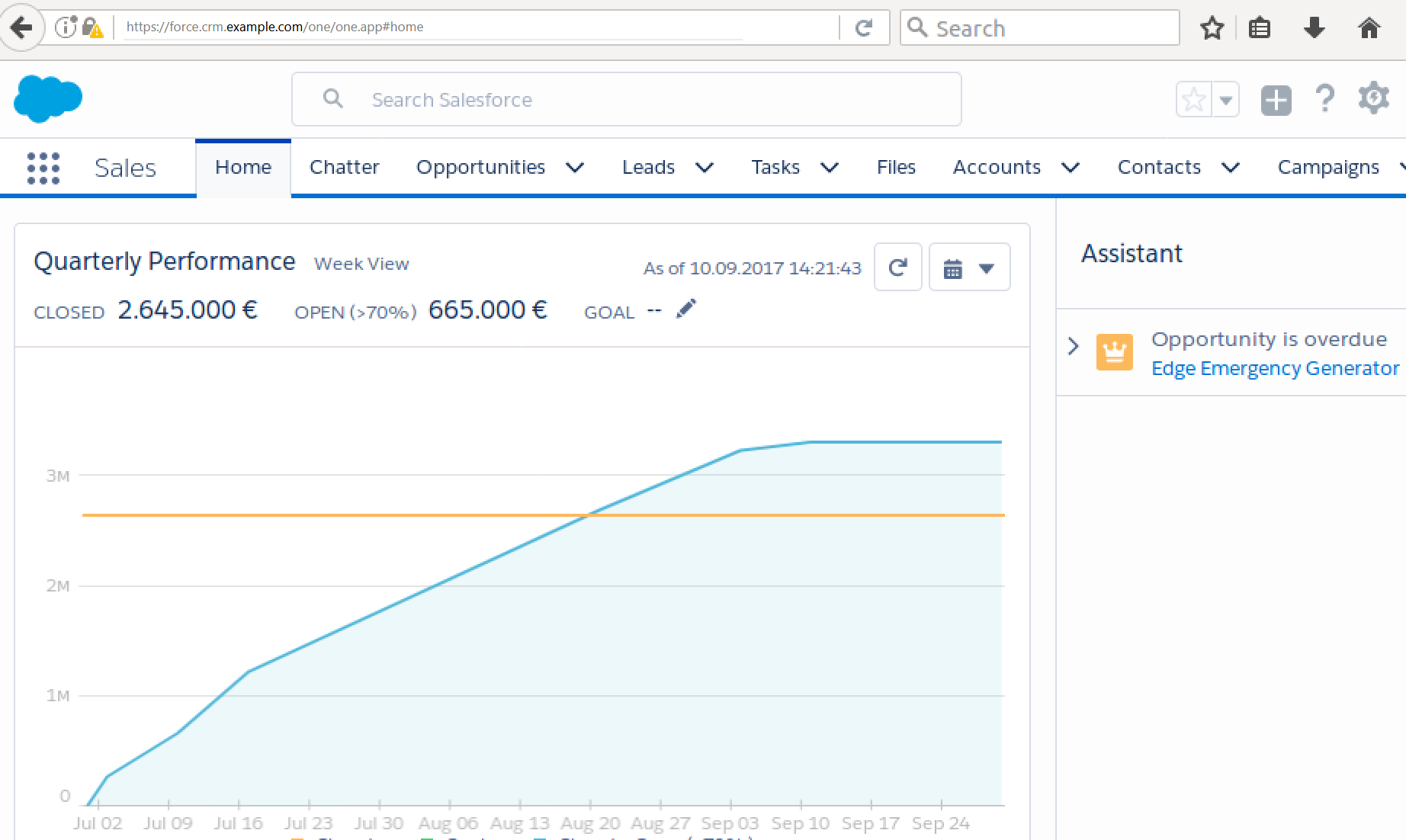This screenshot has width=1406, height=840.
Task: Open the Favorites list dropdown arrow
Action: [x=1226, y=100]
